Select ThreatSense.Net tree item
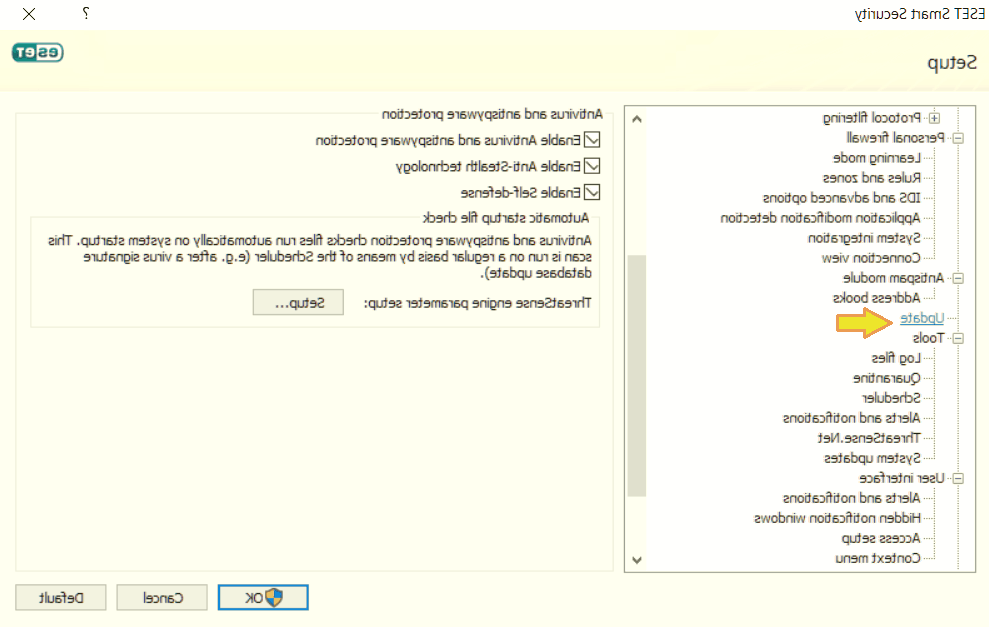 869,438
